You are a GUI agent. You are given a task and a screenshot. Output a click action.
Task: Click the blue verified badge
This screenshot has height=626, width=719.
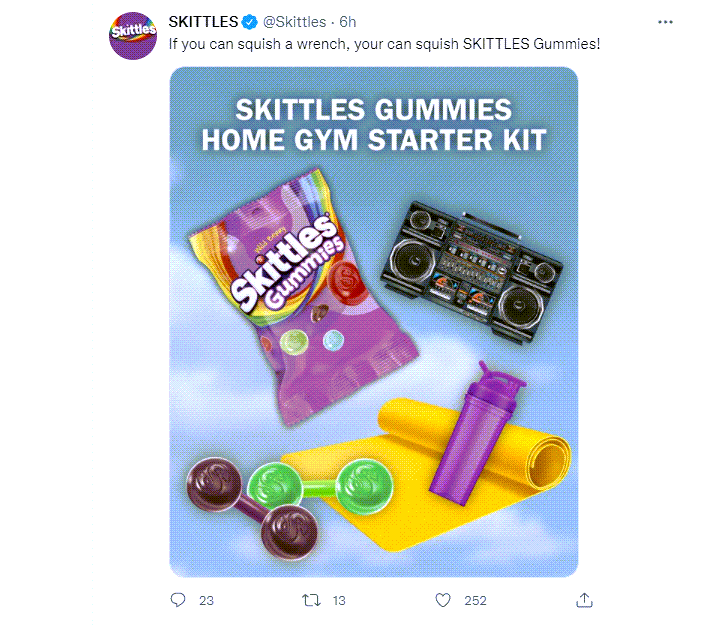click(x=249, y=22)
